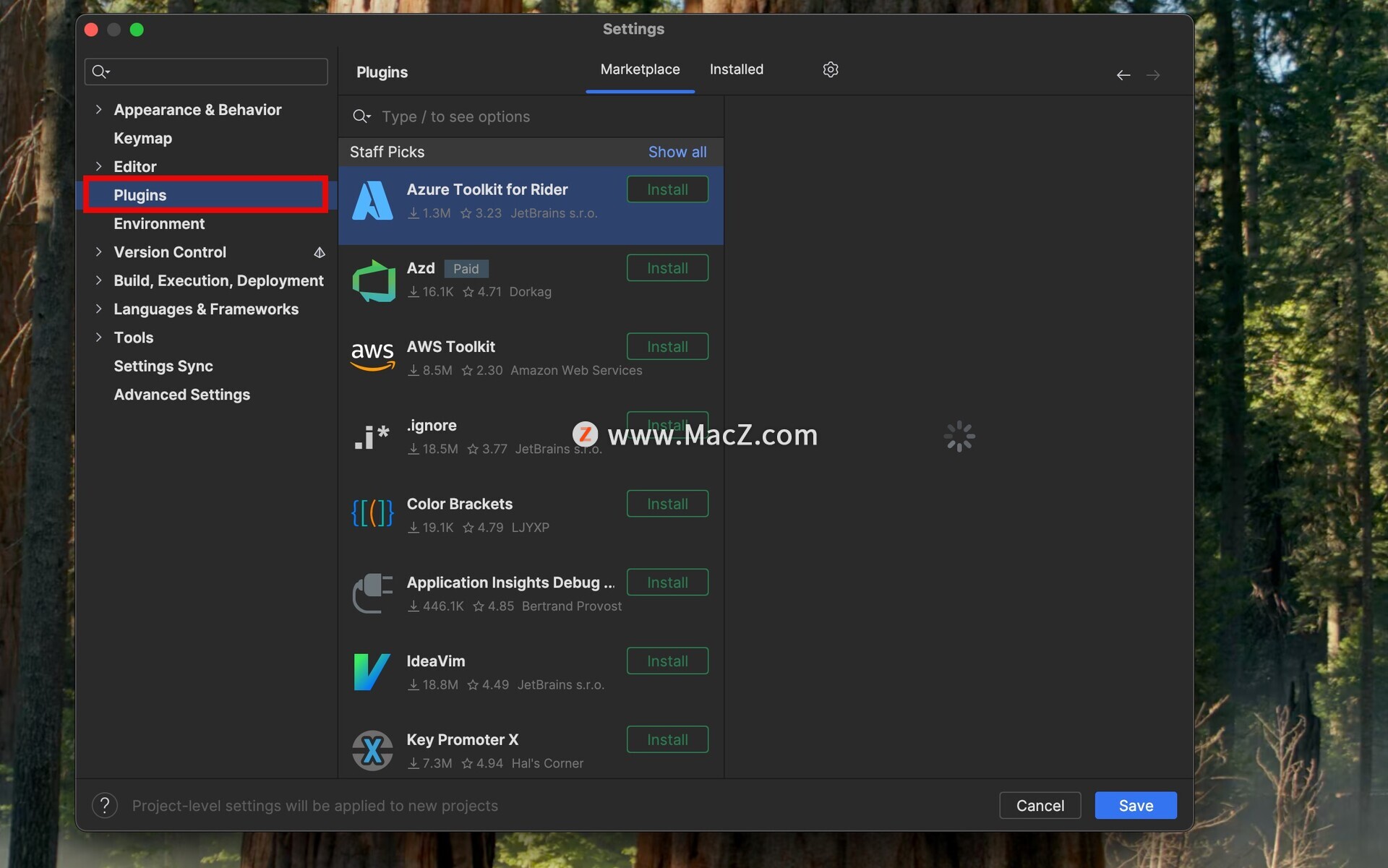
Task: Expand the Editor settings section
Action: pos(99,166)
